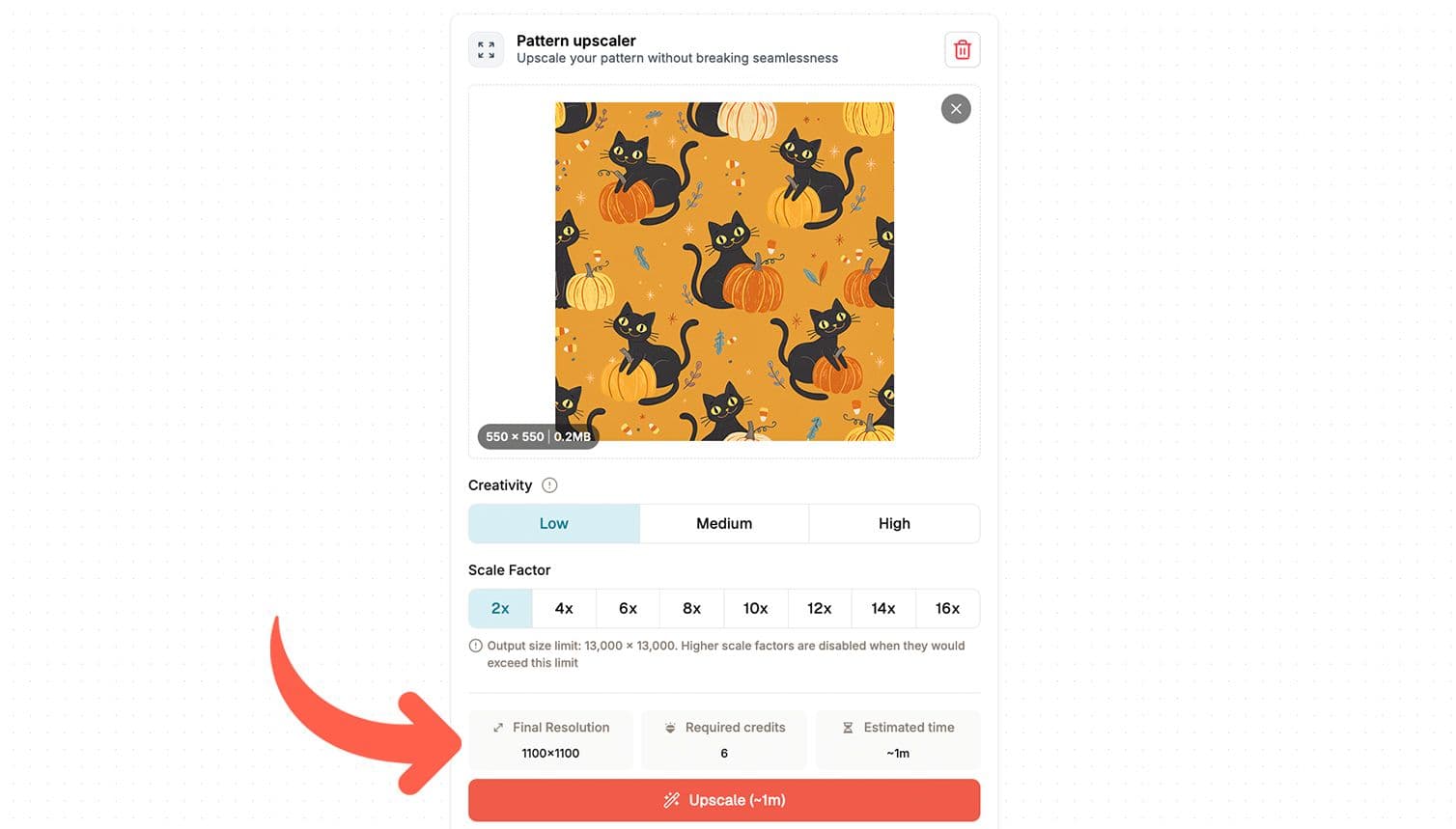Image resolution: width=1456 pixels, height=829 pixels.
Task: Open the trash delete icon
Action: pos(962,48)
